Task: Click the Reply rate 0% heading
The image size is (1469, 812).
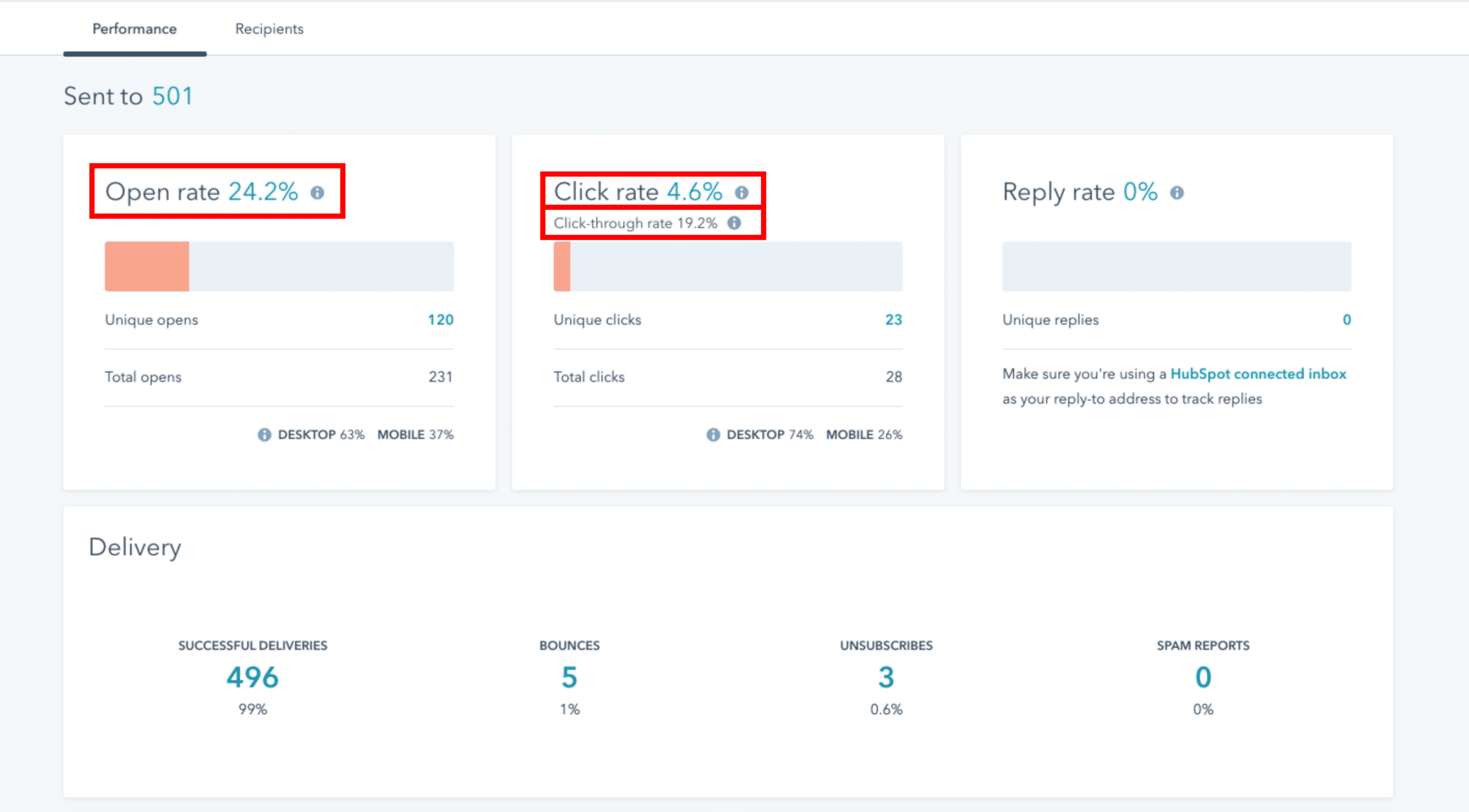Action: (x=1080, y=192)
